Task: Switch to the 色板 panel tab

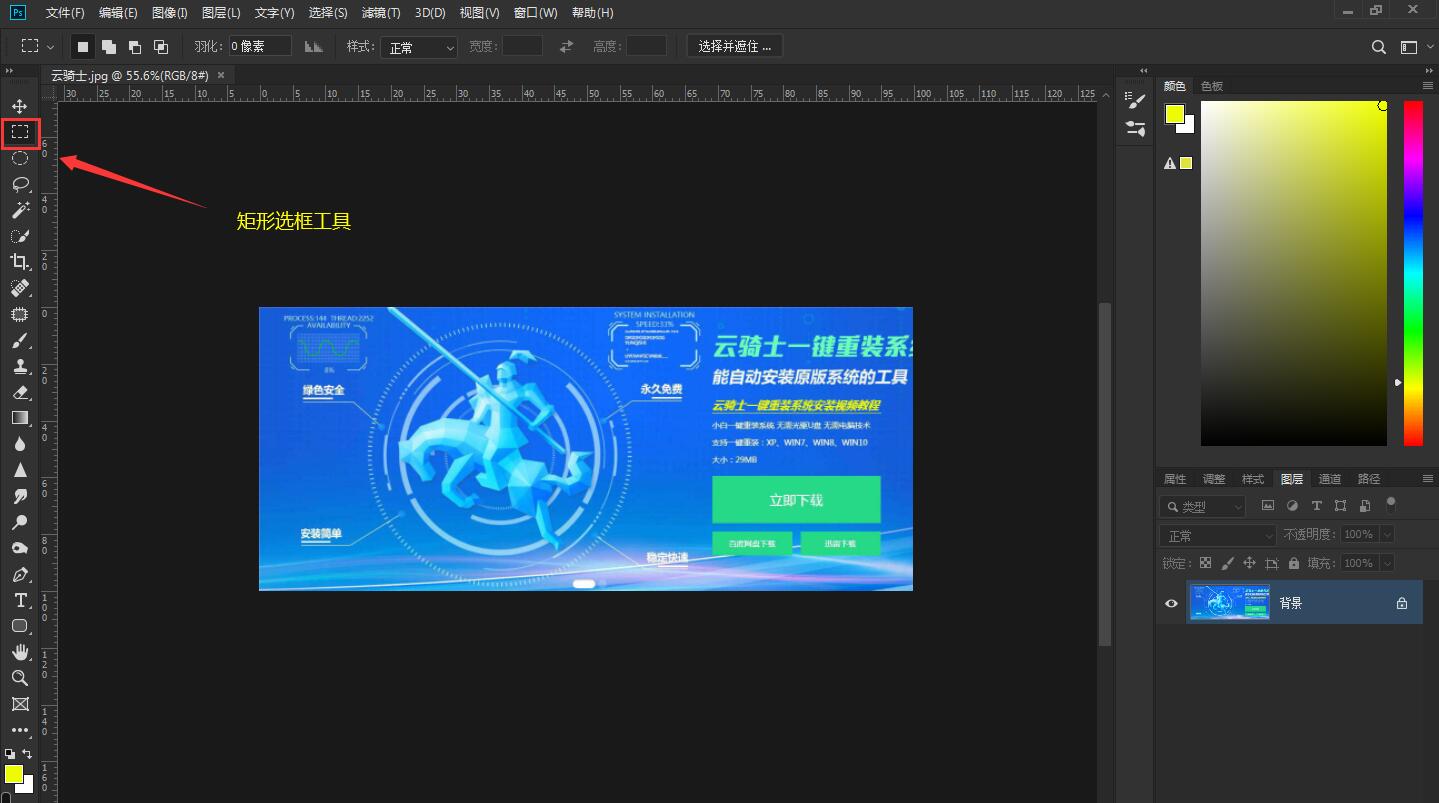Action: pos(1211,85)
